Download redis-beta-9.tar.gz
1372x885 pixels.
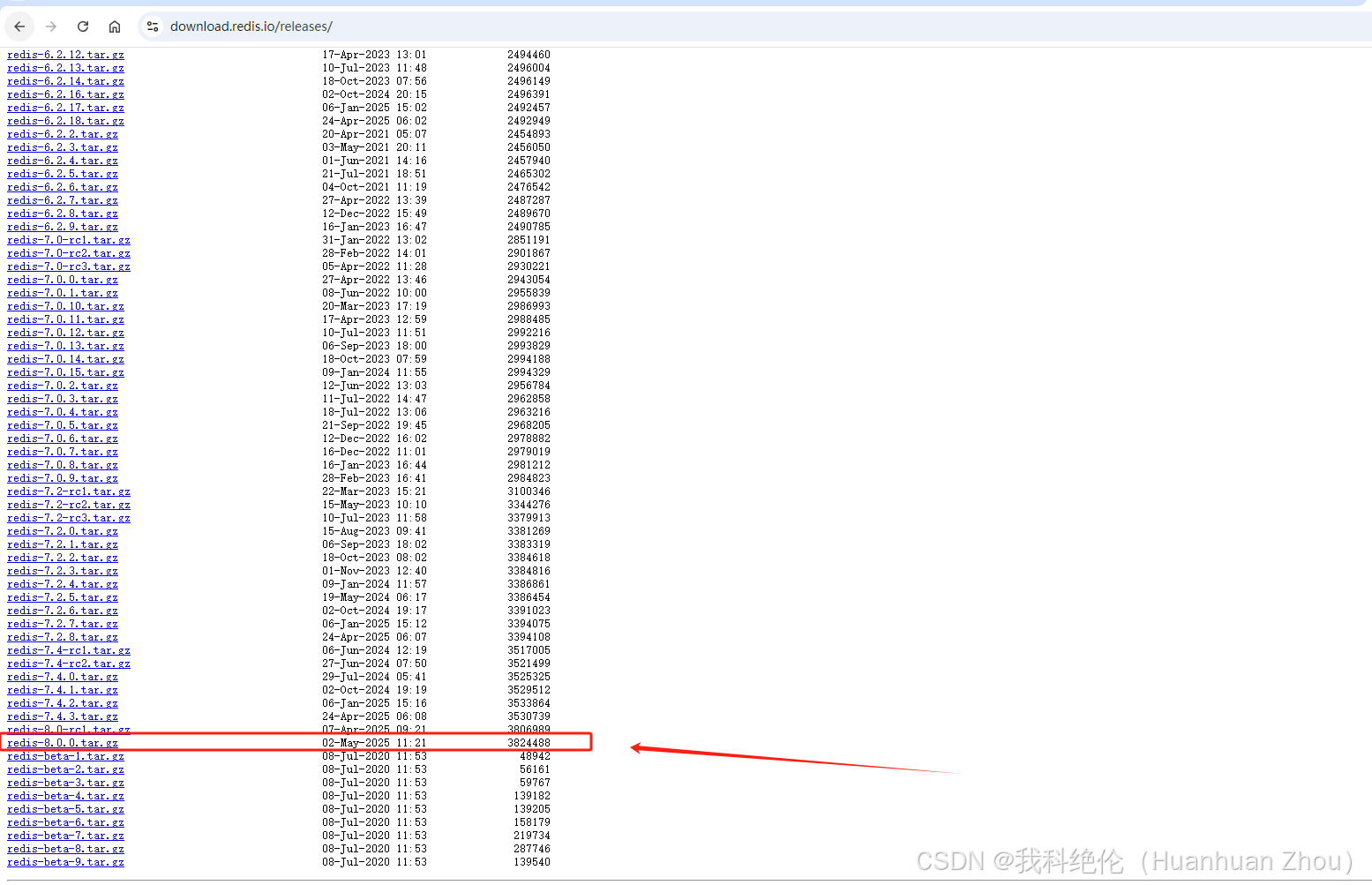tap(65, 862)
